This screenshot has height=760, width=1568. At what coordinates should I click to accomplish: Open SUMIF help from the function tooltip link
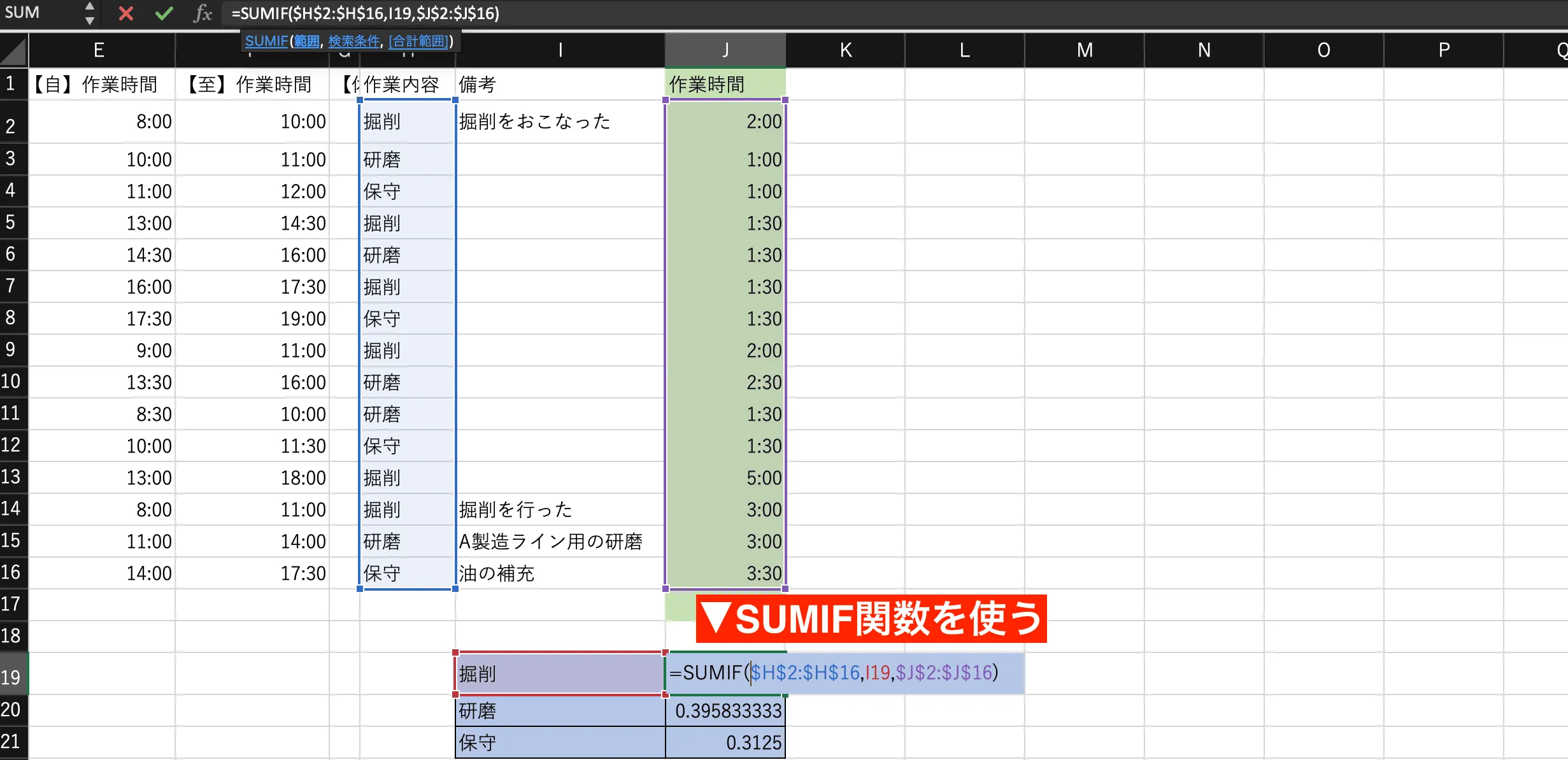[x=266, y=41]
